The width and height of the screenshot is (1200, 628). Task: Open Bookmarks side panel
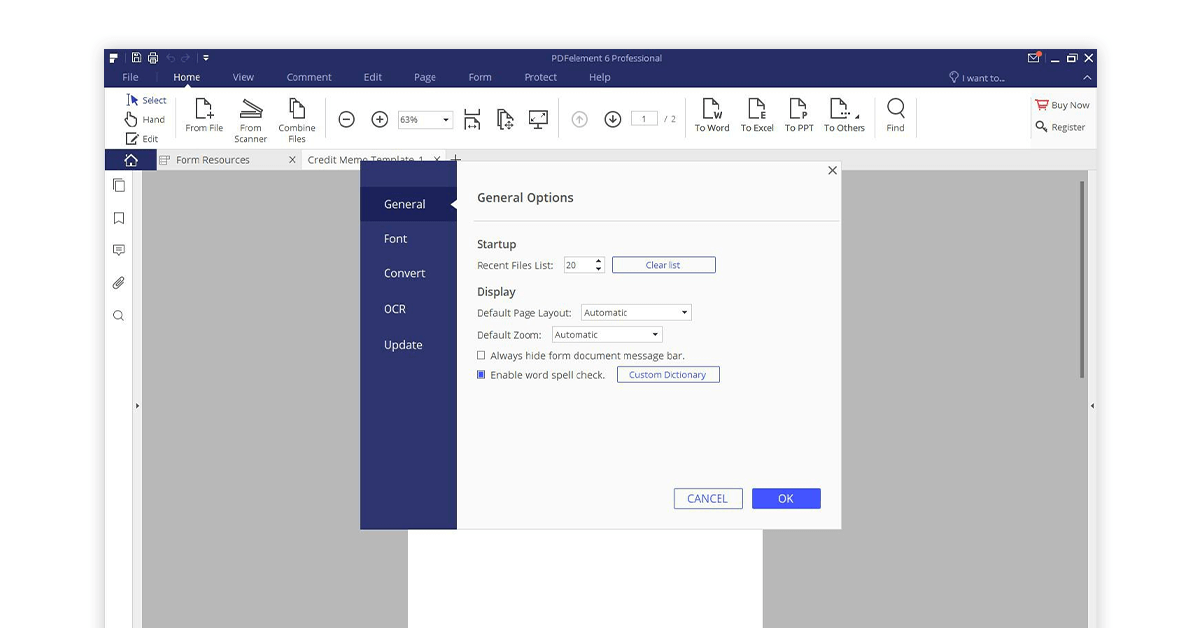pyautogui.click(x=119, y=218)
